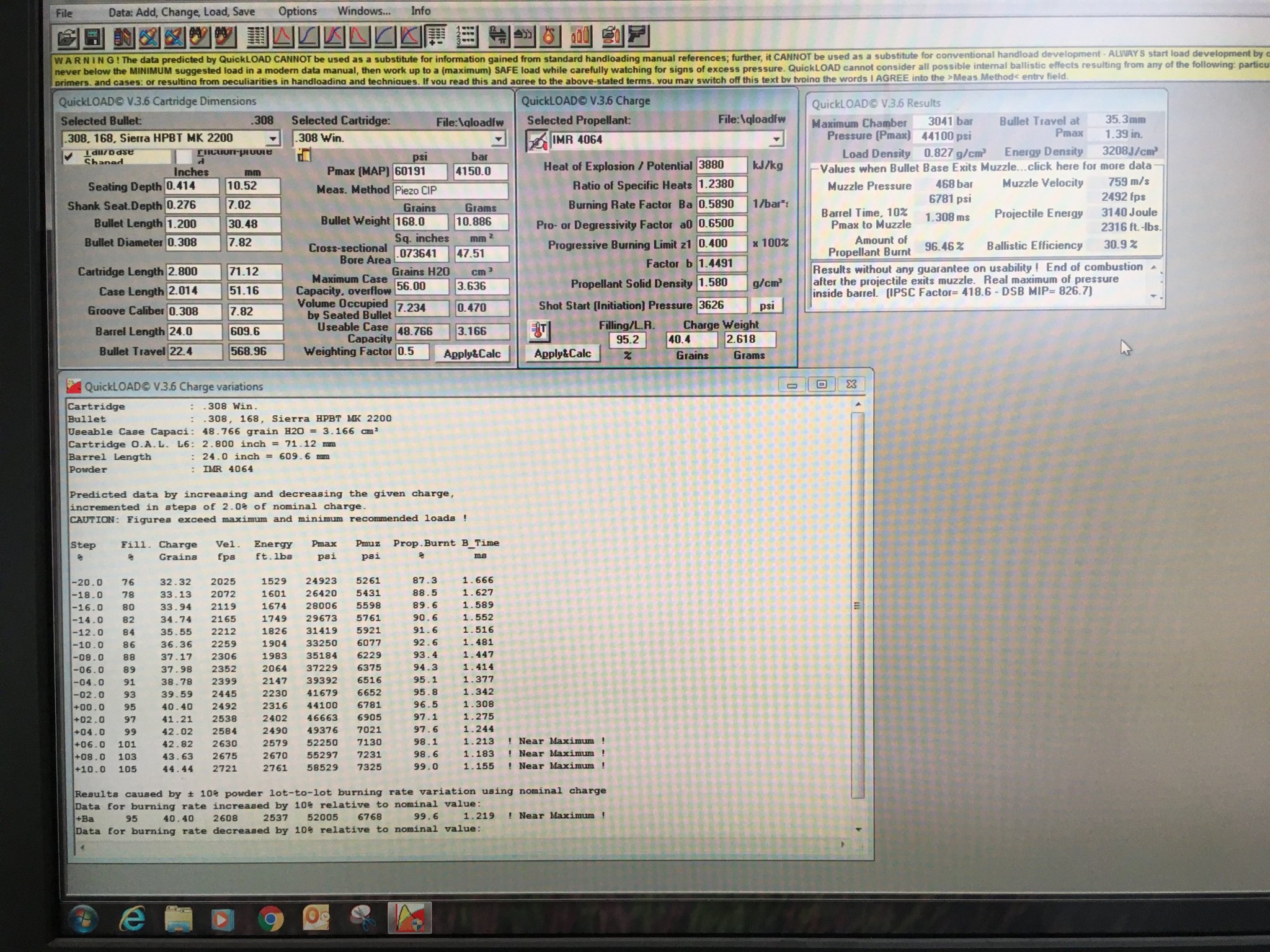Expand the Selected Bullet dropdown
The image size is (1270, 952).
pyautogui.click(x=272, y=139)
